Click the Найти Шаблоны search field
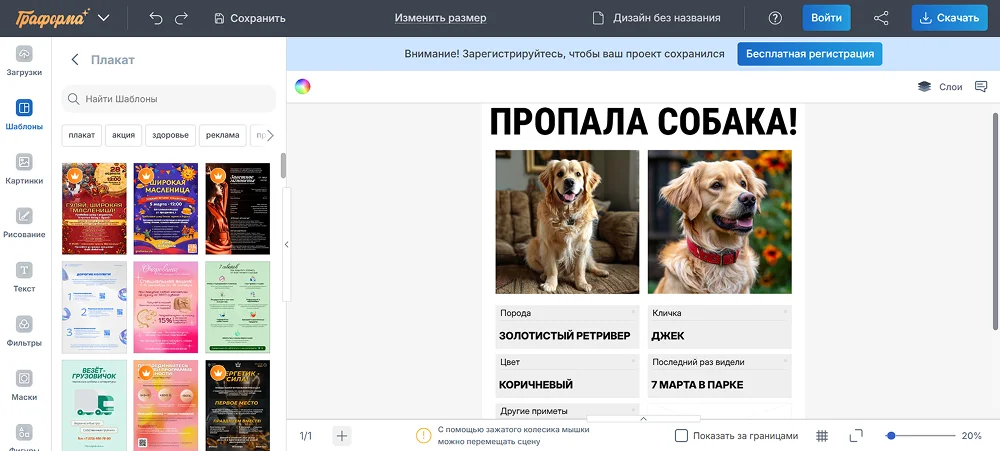1000x451 pixels. tap(170, 99)
